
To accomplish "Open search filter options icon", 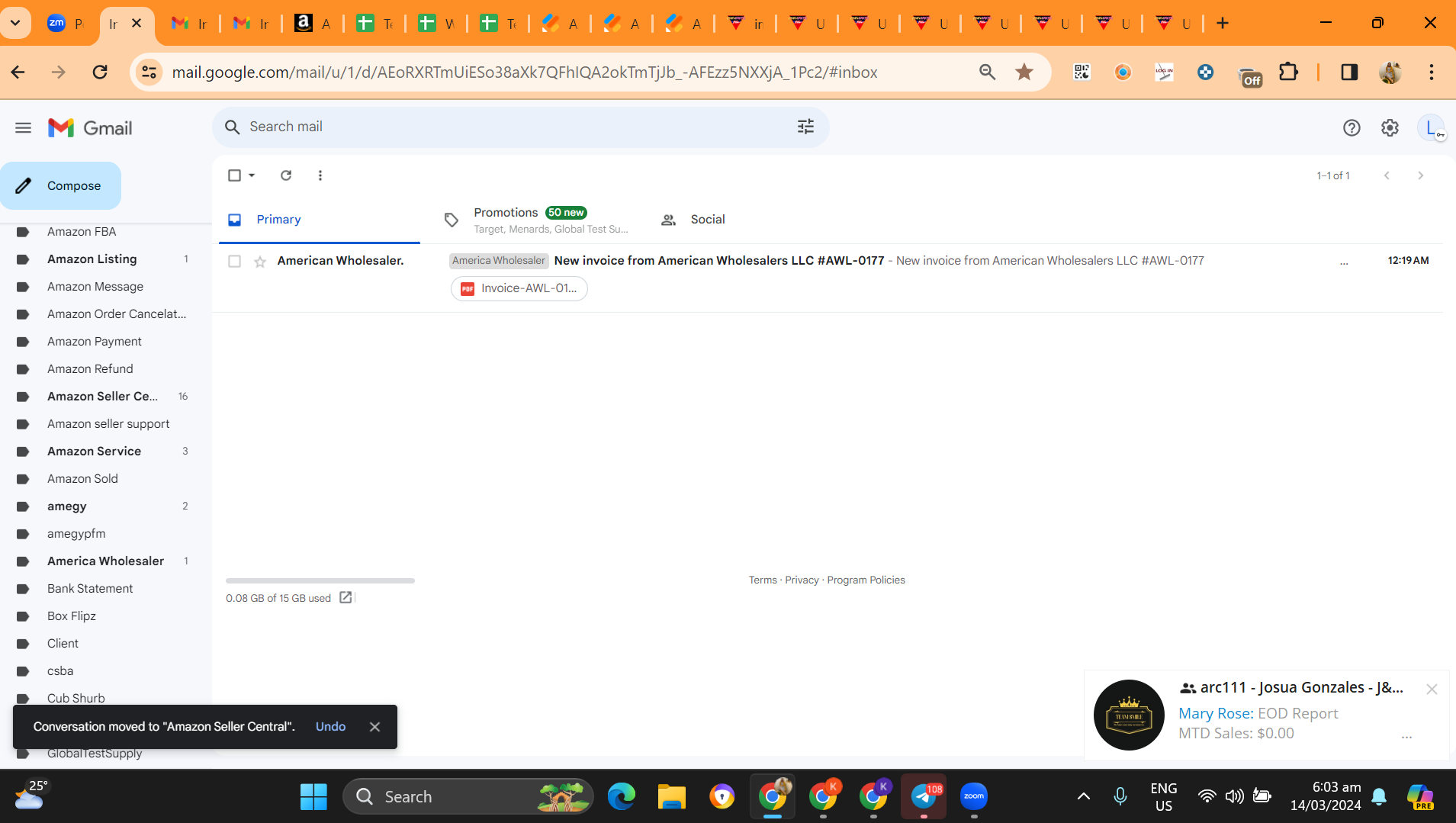I will click(805, 127).
